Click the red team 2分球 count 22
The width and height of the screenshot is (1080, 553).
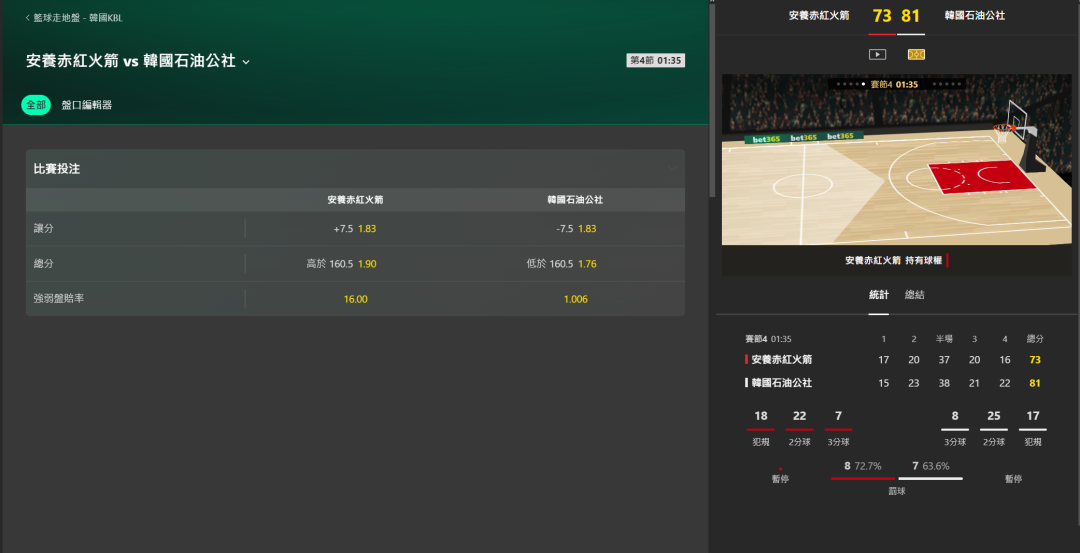[x=799, y=416]
